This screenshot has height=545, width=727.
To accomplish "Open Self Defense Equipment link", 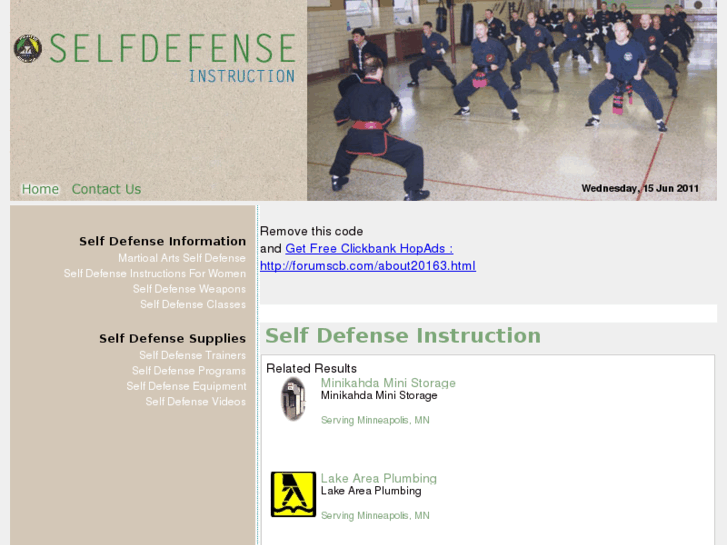I will pos(186,386).
